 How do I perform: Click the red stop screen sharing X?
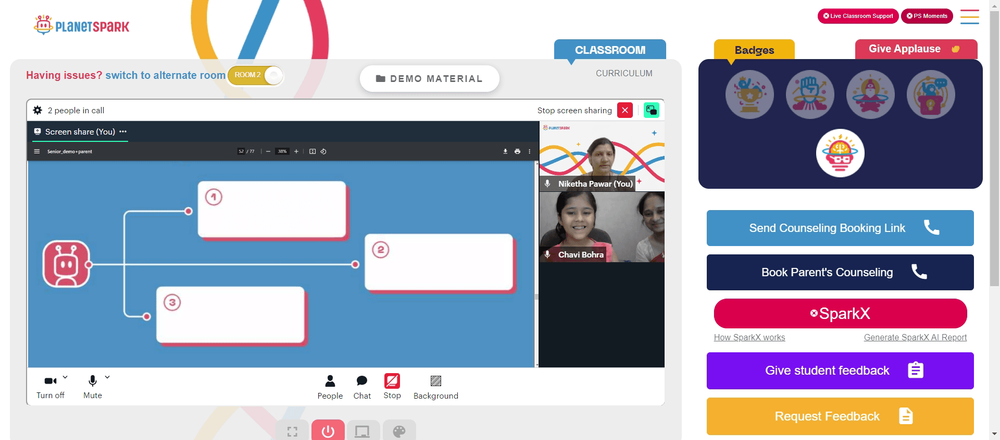[x=625, y=110]
